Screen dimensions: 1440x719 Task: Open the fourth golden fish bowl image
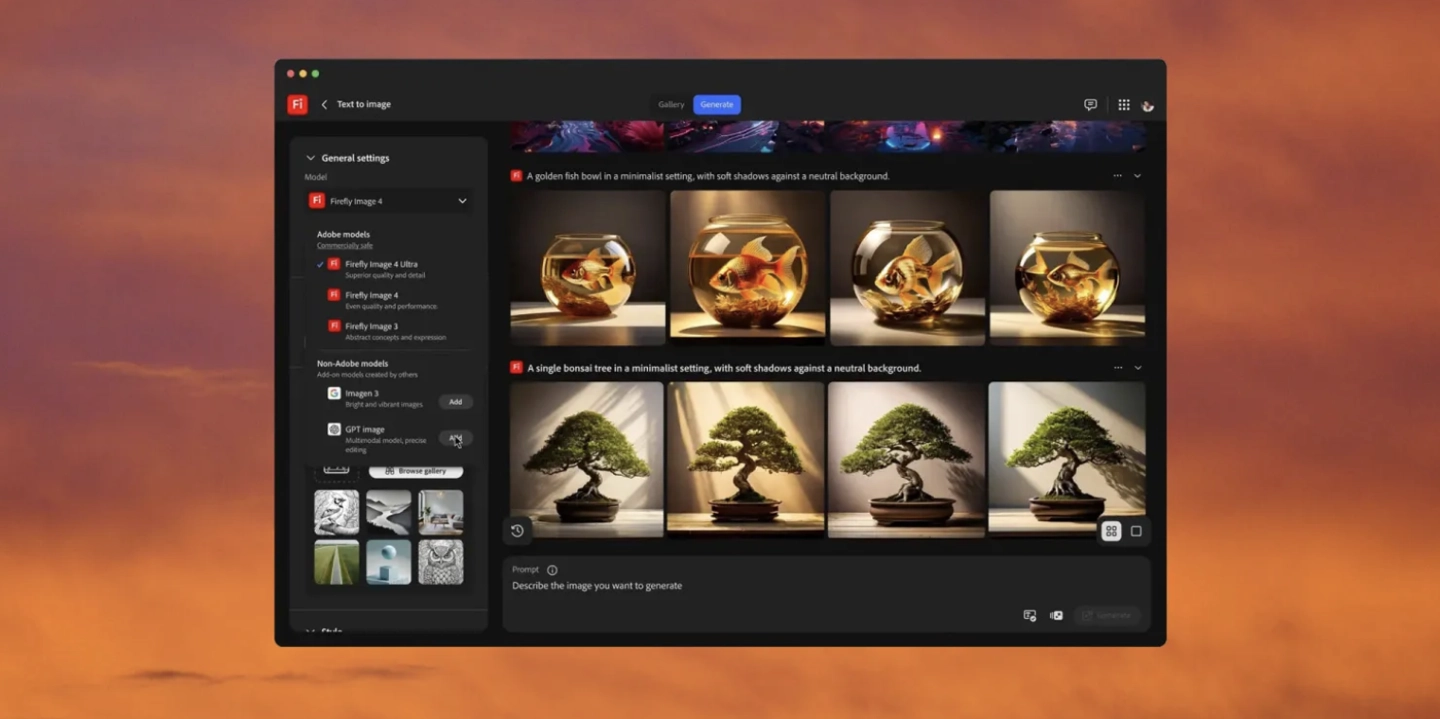[x=1068, y=268]
